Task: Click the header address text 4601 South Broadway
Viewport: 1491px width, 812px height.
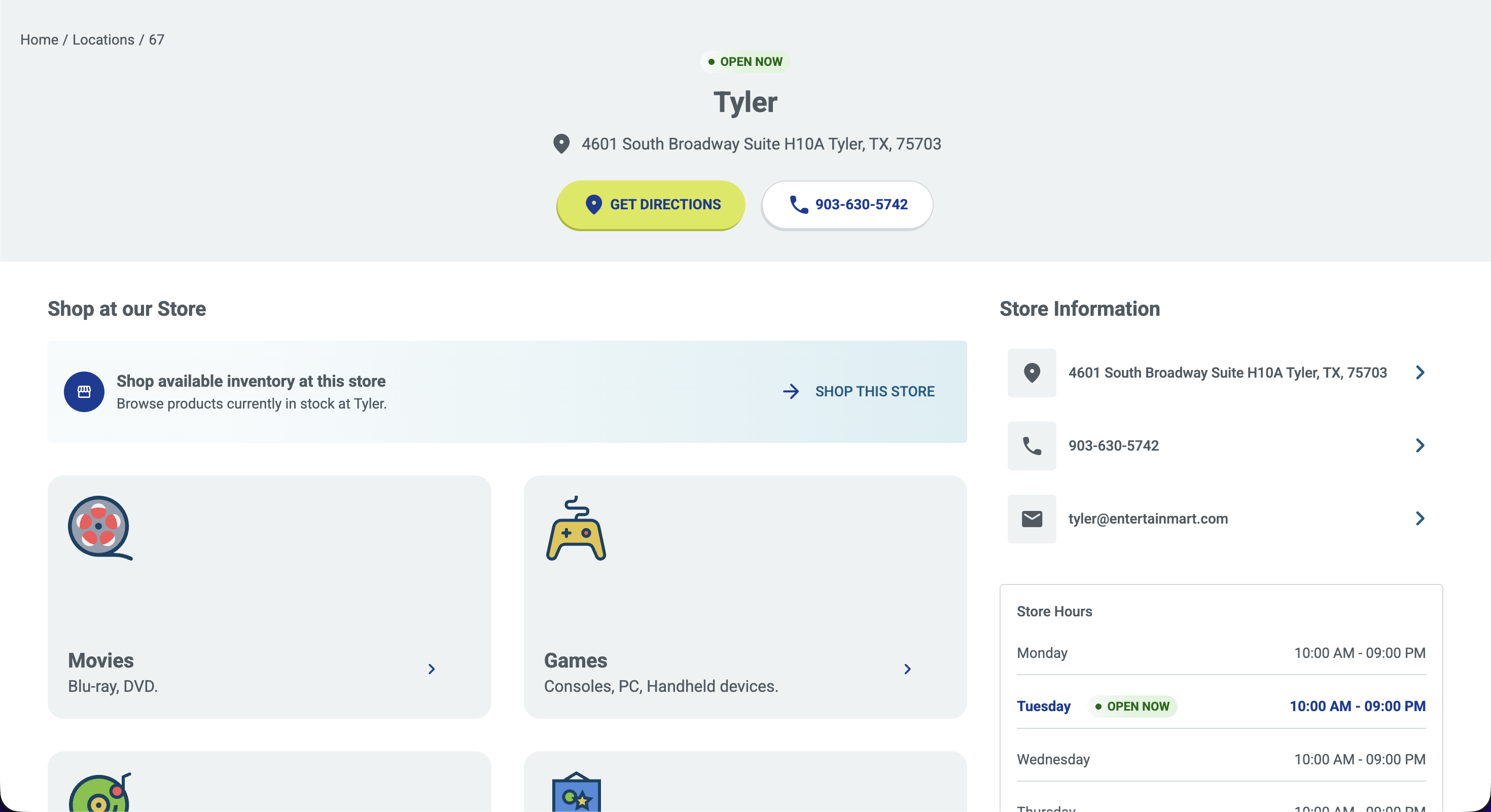Action: coord(761,144)
